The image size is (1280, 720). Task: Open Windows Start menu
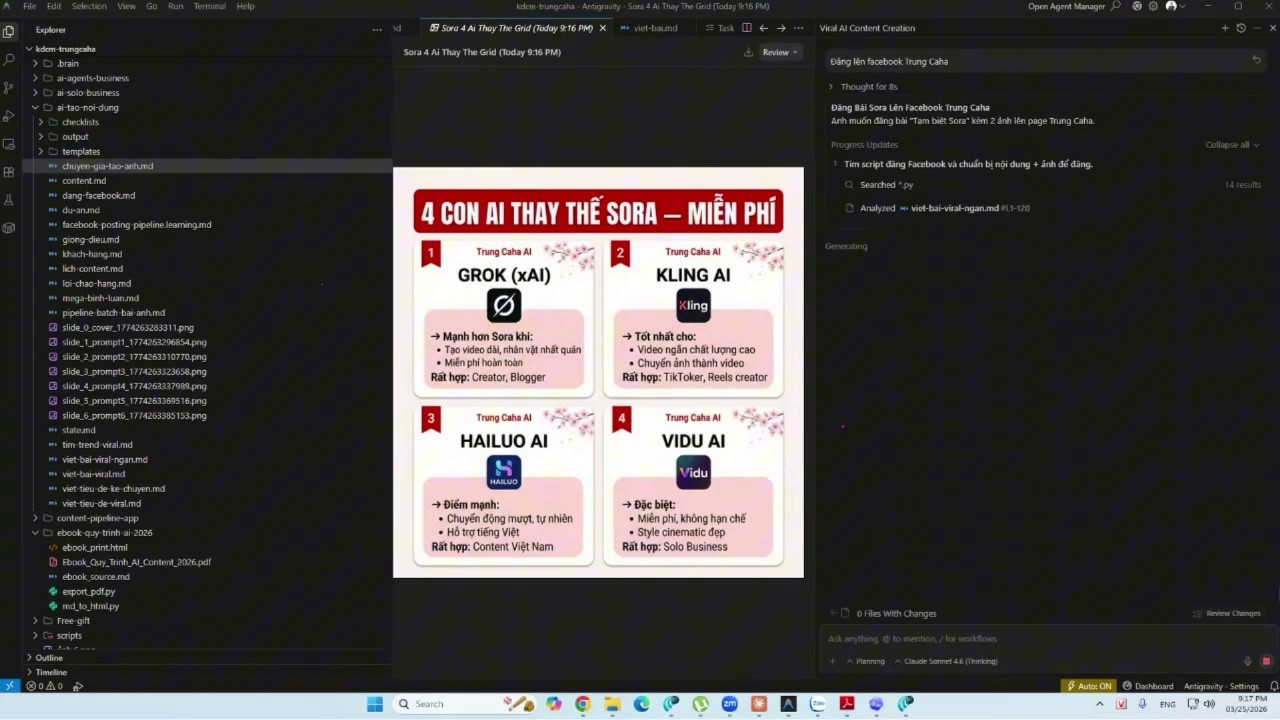[x=375, y=704]
